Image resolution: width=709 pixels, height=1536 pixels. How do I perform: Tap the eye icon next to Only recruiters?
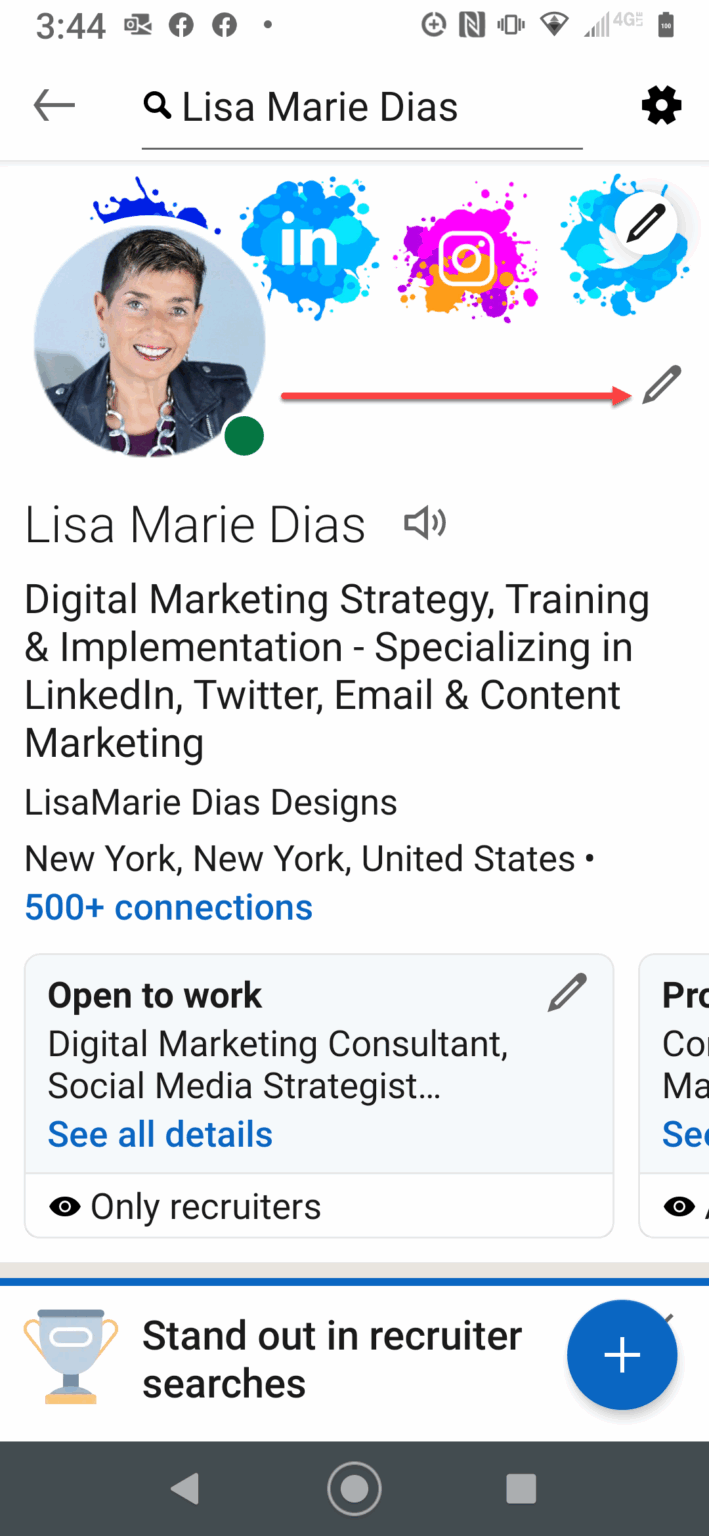[x=64, y=1206]
